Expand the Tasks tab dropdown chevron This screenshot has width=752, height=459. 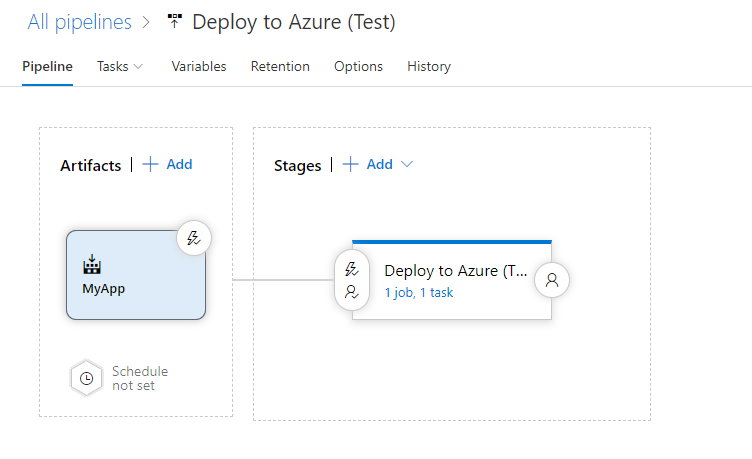click(138, 66)
